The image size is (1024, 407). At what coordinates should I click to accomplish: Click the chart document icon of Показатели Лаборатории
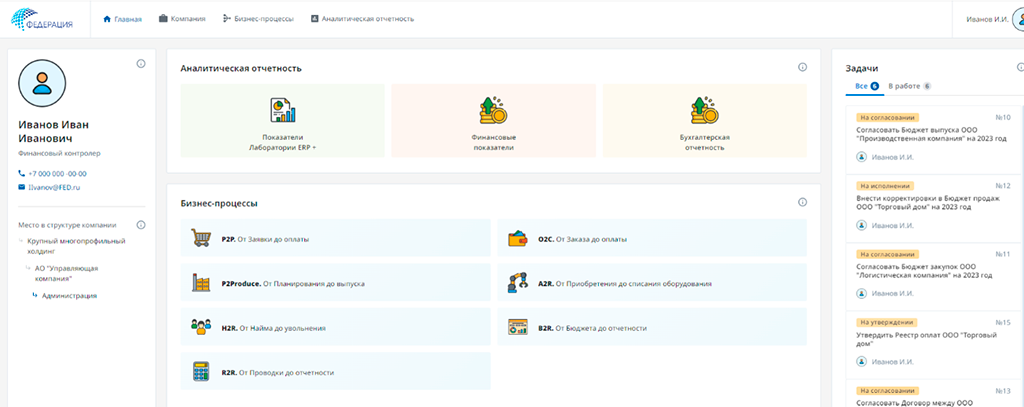click(x=283, y=110)
